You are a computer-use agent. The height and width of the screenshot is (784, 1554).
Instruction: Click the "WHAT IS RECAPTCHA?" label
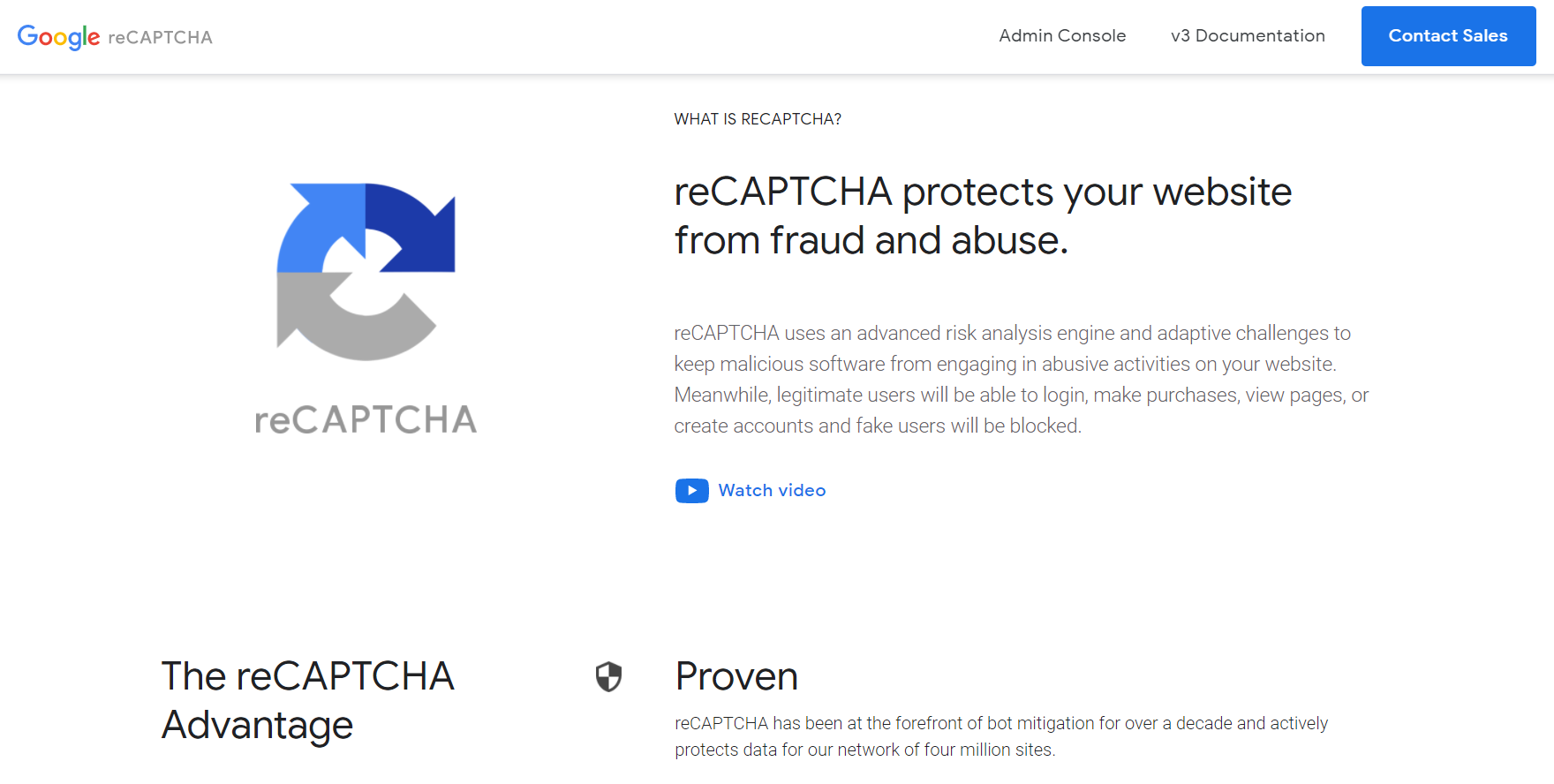click(x=758, y=119)
